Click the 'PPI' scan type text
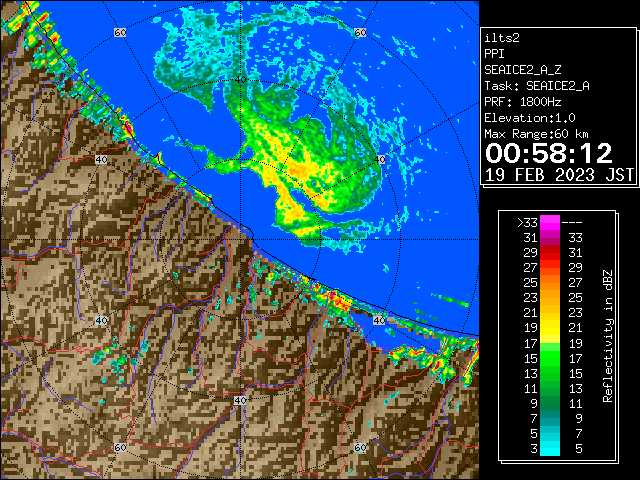640x480 pixels. tap(494, 54)
